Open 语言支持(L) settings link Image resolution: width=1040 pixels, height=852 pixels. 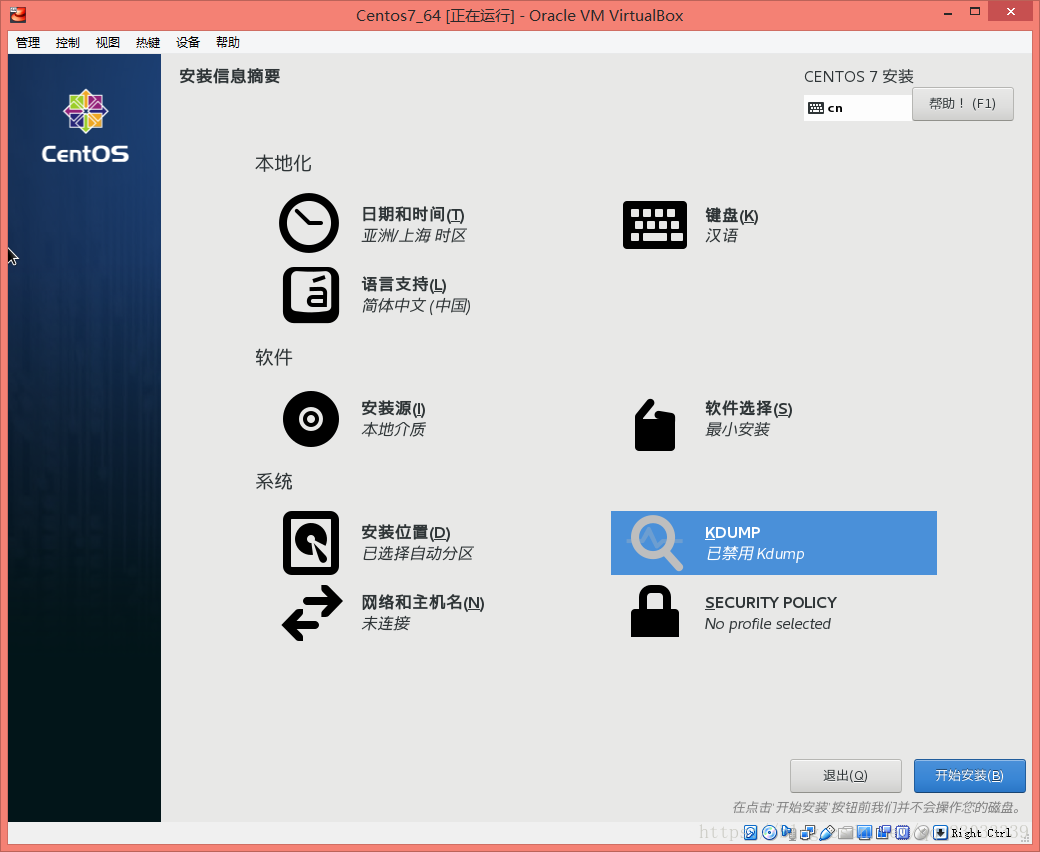404,284
